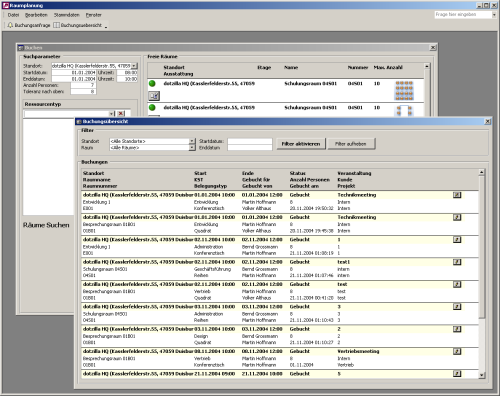The height and width of the screenshot is (396, 500).
Task: Click the Raumplanung application icon in title bar
Action: point(5,5)
